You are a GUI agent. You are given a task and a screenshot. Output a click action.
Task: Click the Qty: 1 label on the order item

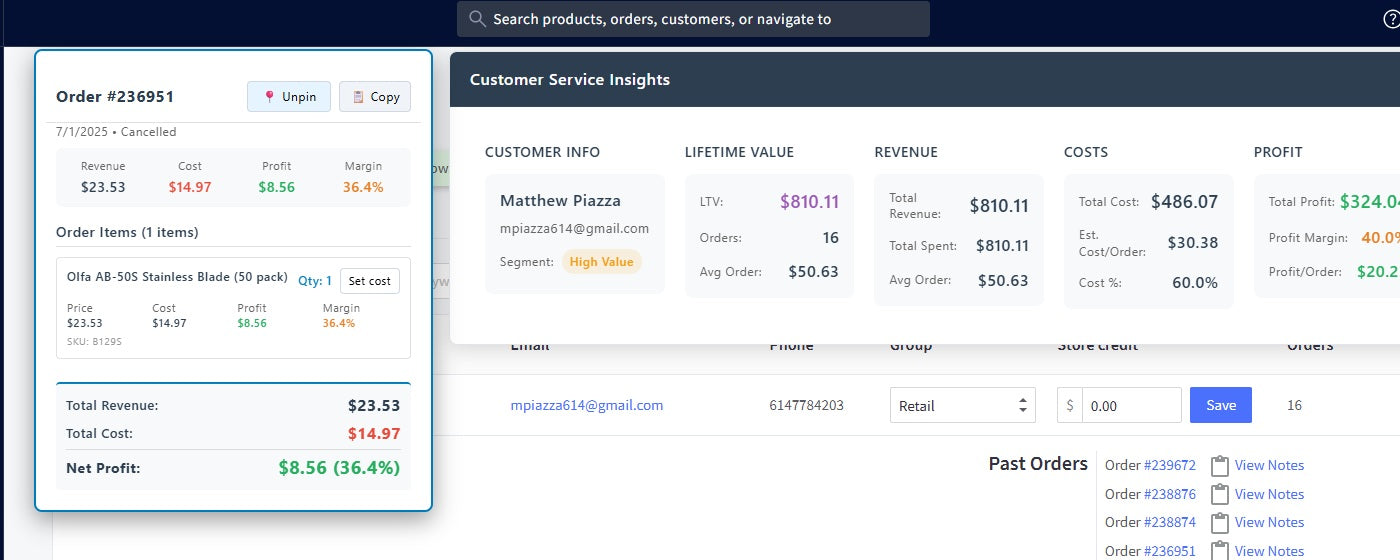pyautogui.click(x=314, y=281)
